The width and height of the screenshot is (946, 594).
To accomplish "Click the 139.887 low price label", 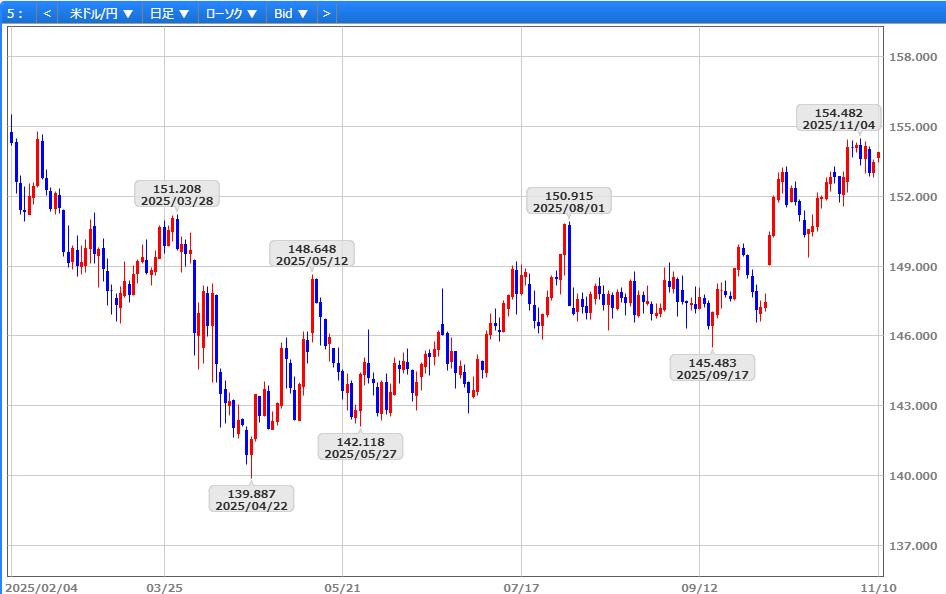I will pyautogui.click(x=251, y=498).
